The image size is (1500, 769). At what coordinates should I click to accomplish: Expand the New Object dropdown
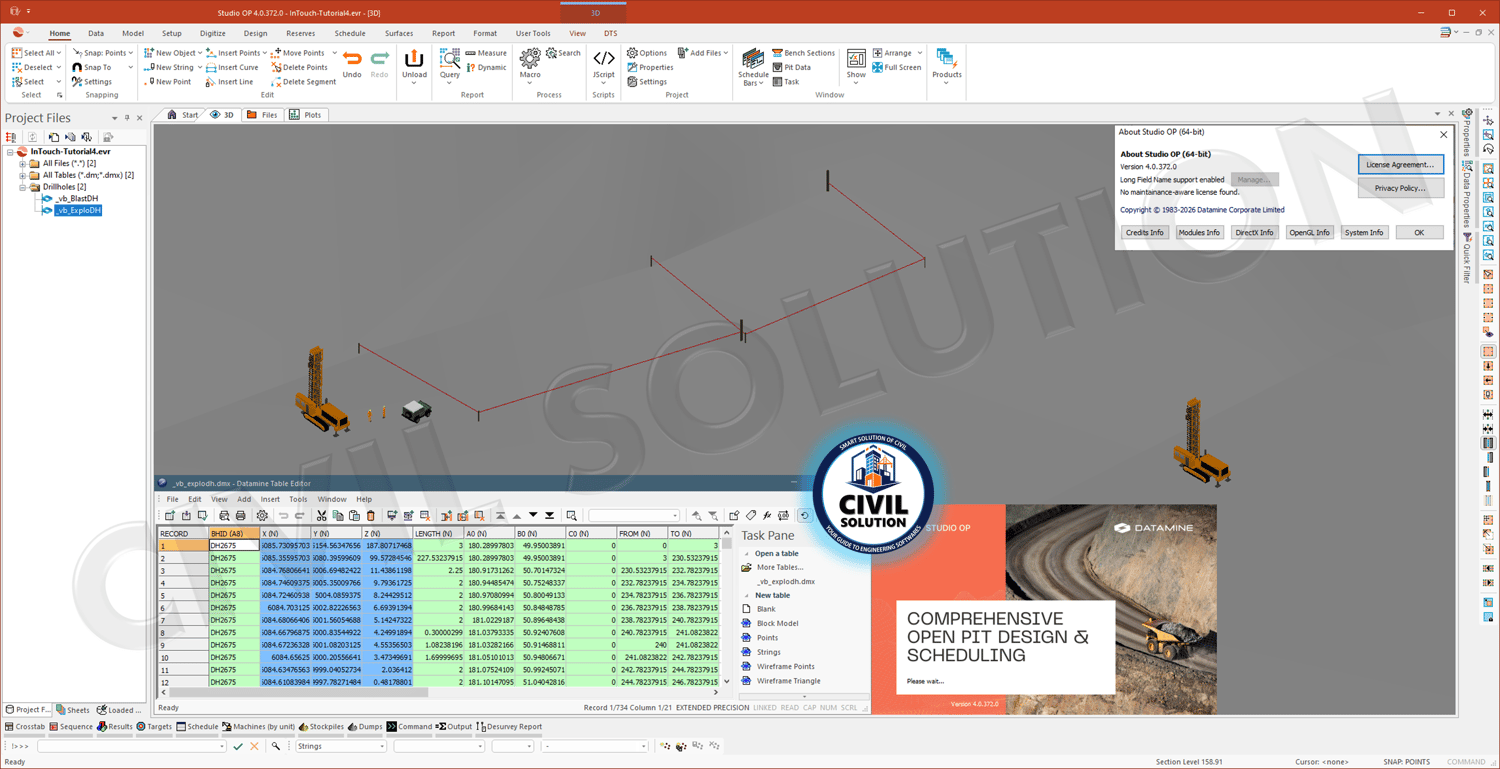tap(200, 53)
